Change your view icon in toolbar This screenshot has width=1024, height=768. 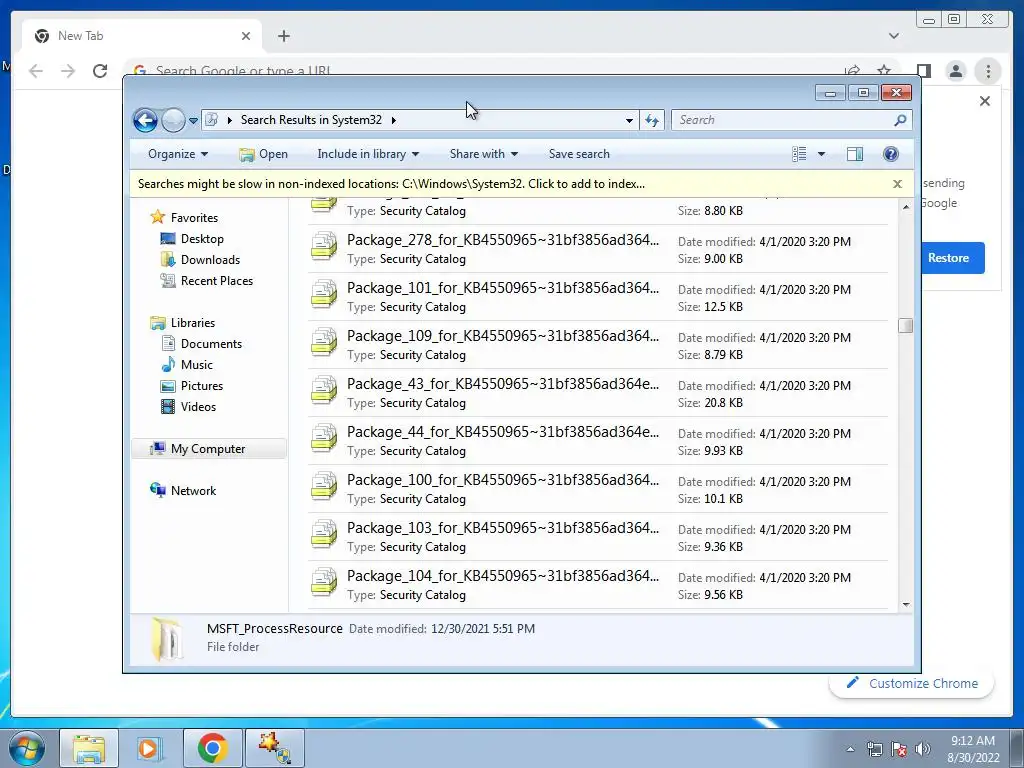(799, 154)
